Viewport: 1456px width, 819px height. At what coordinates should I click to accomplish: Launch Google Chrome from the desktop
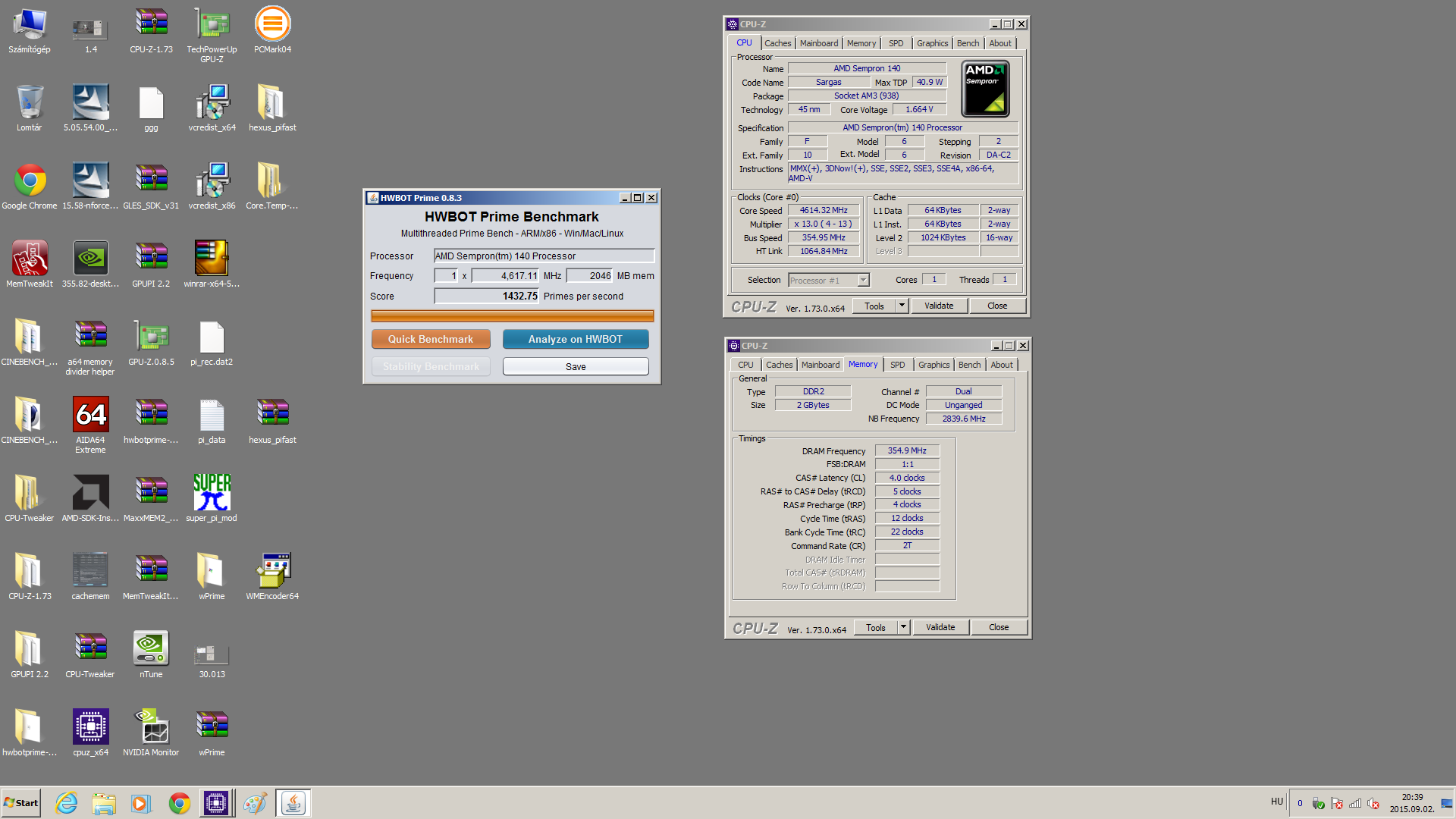pos(30,187)
